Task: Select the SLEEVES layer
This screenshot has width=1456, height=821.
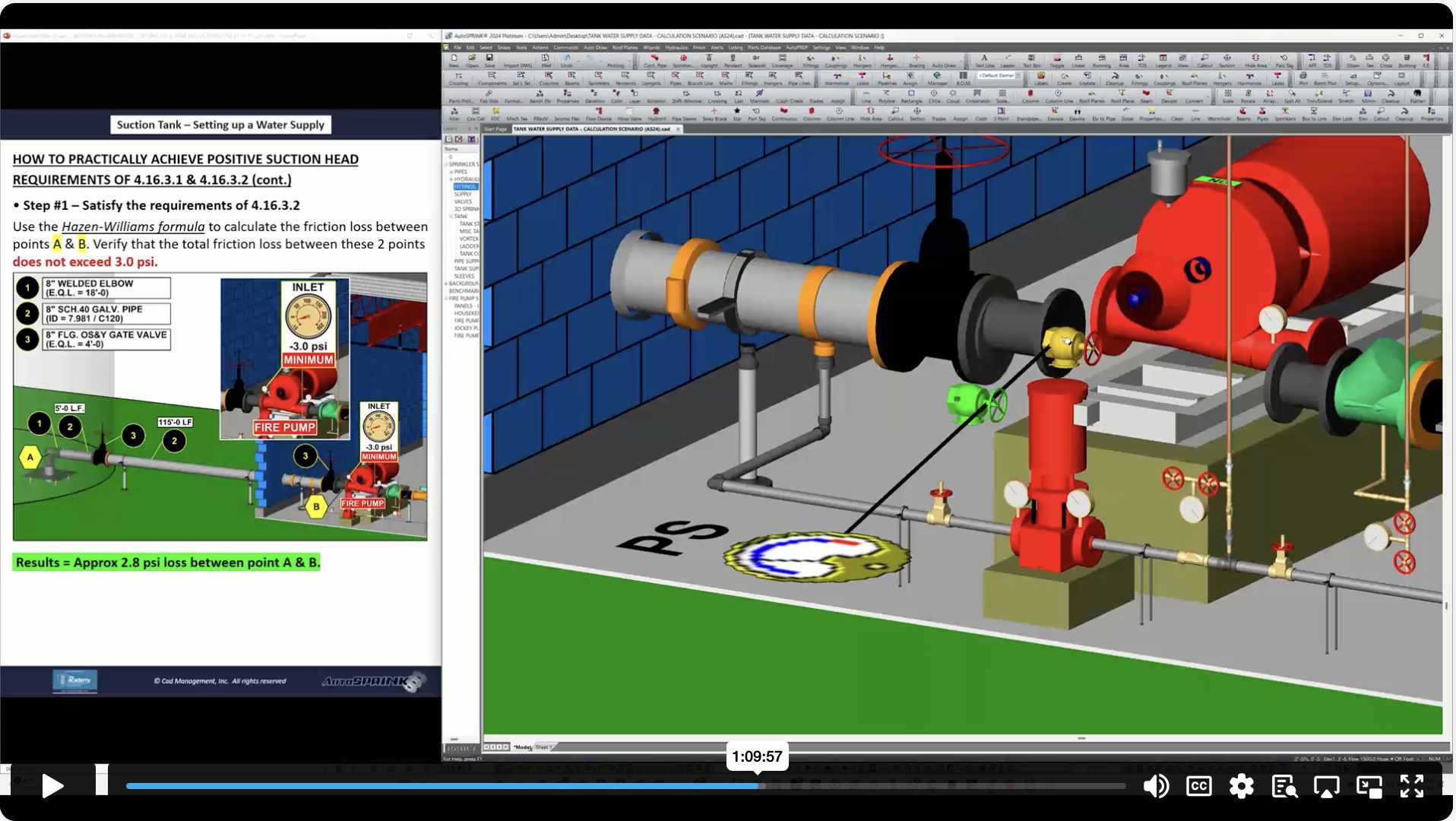Action: coord(464,277)
